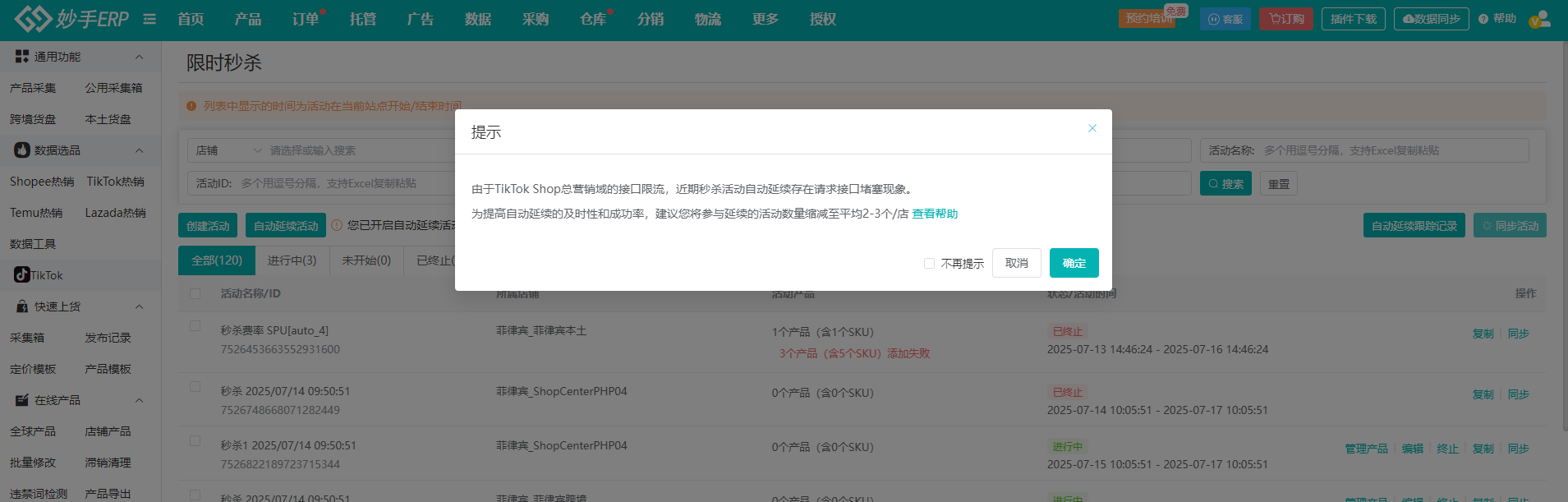Click 同步 for 秒杀费率 SPU[auto_4] row
The height and width of the screenshot is (502, 1568).
(1519, 334)
